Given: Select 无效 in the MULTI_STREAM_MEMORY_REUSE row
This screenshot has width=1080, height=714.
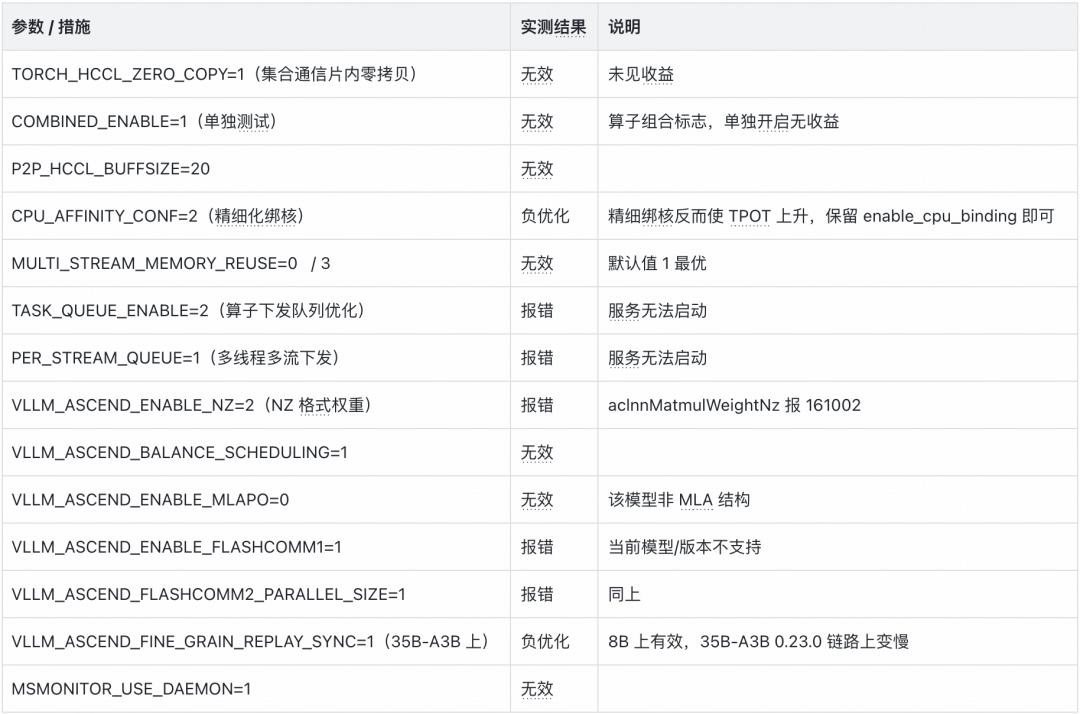Looking at the screenshot, I should click(537, 263).
